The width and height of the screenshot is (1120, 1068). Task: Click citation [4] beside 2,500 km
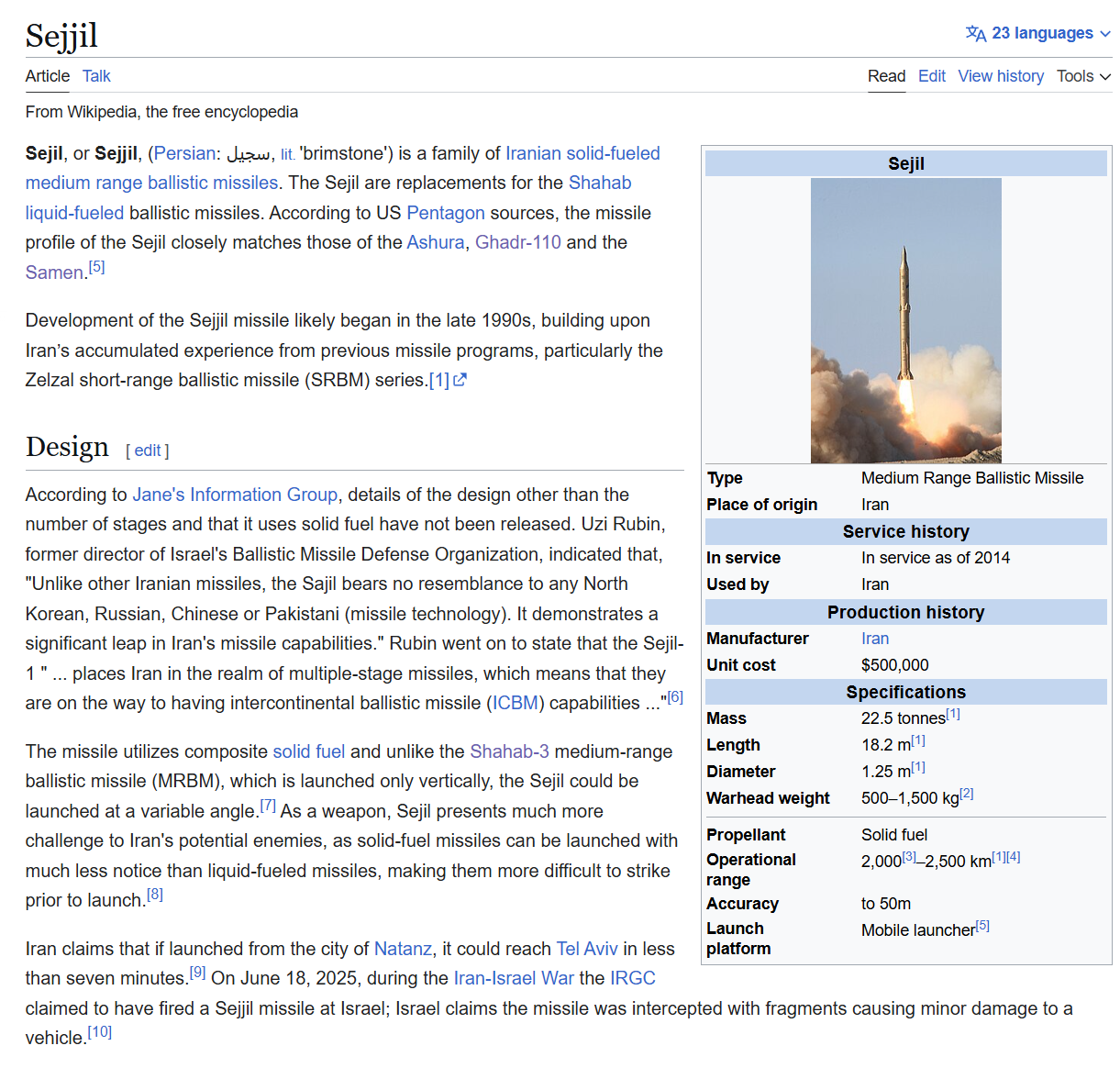click(1014, 857)
